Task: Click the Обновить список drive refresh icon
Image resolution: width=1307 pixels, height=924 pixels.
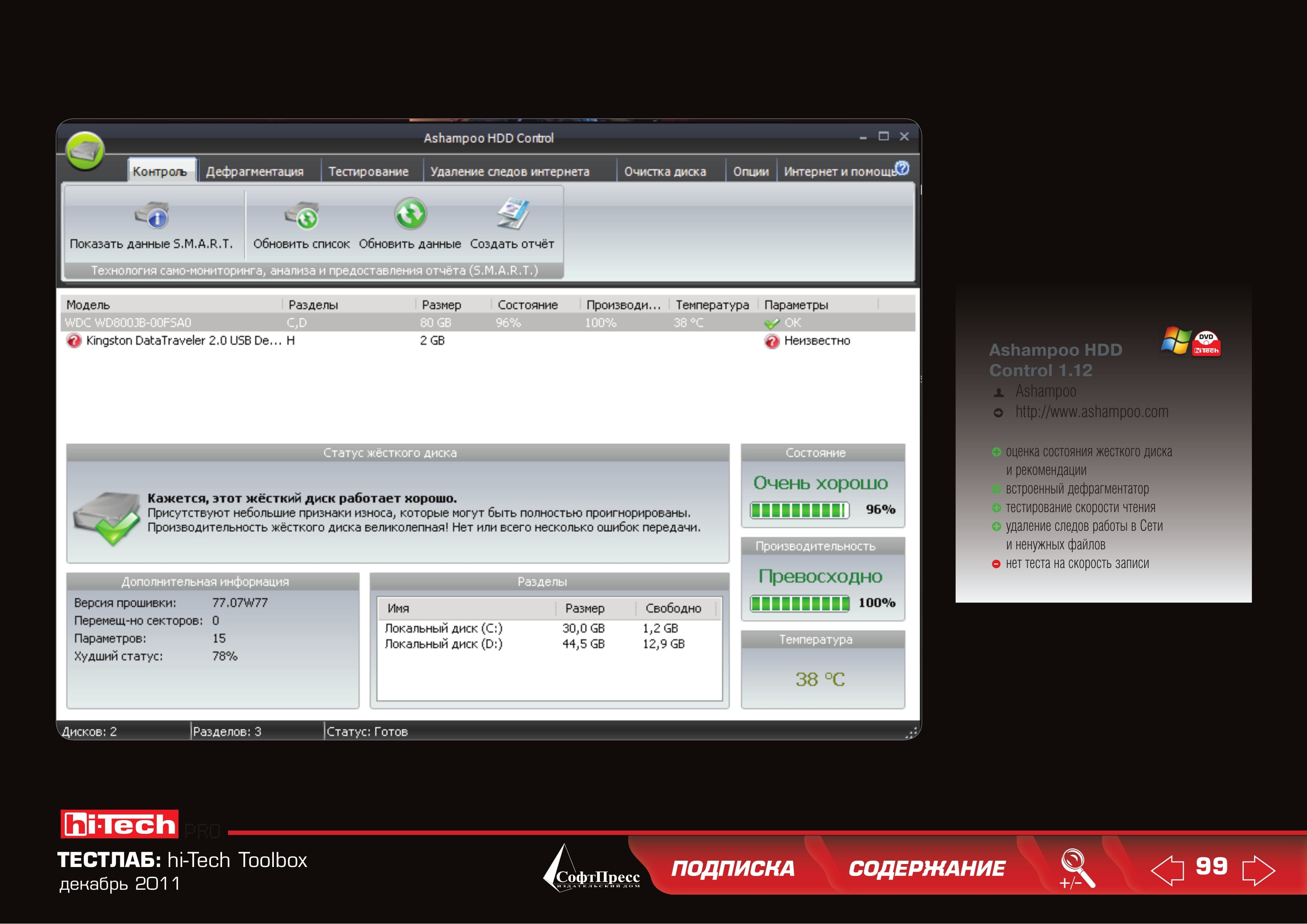Action: pyautogui.click(x=302, y=216)
